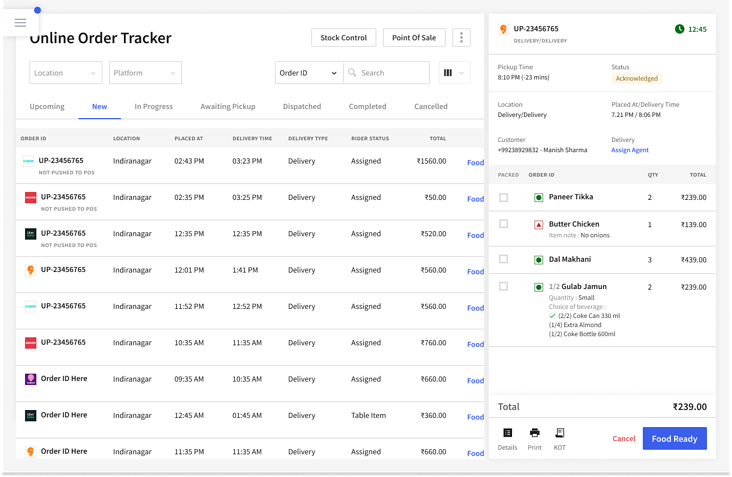Click platform icon of 11:52 PM order

pos(30,307)
